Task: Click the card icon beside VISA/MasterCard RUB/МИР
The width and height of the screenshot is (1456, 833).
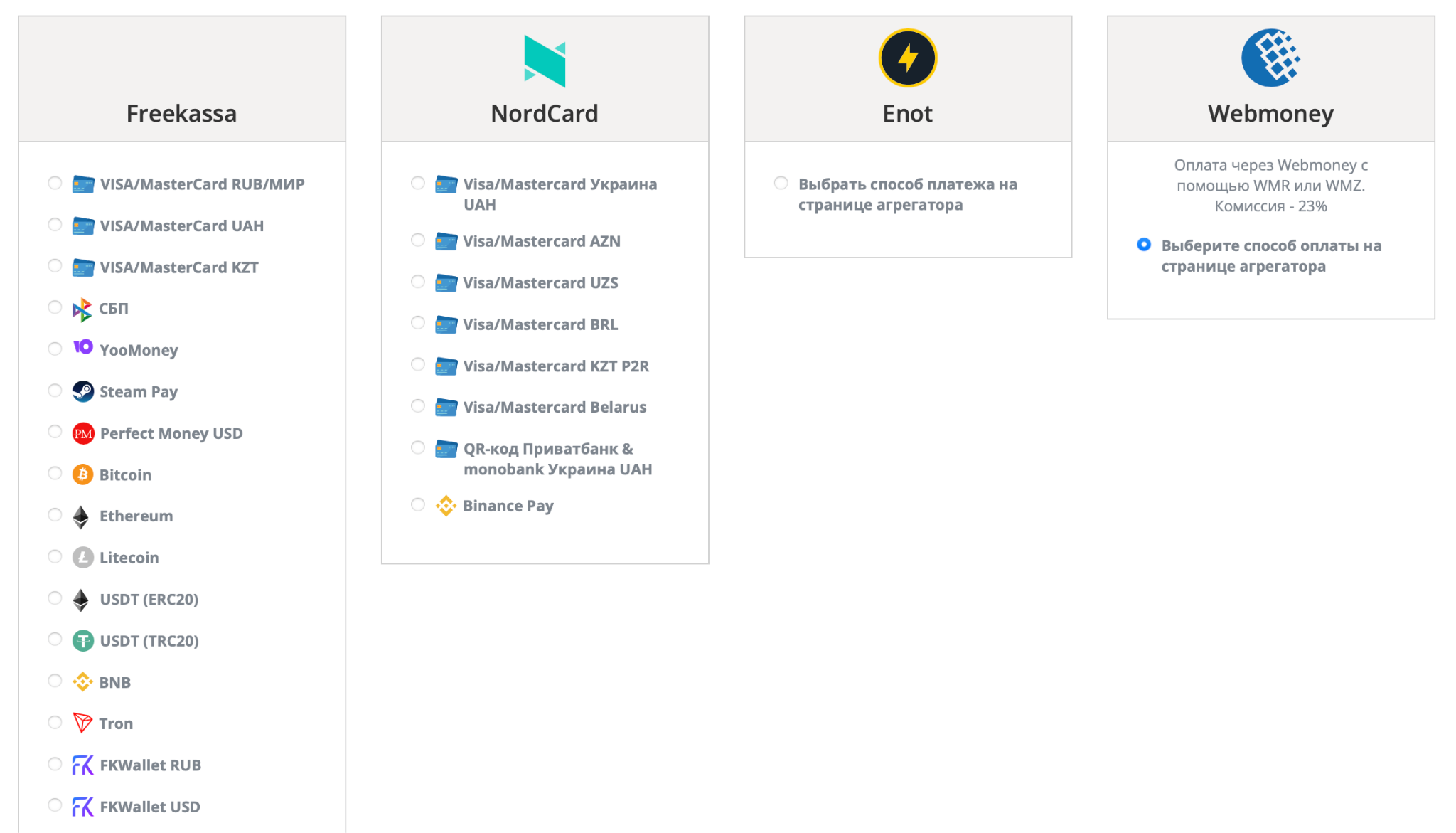Action: [83, 184]
